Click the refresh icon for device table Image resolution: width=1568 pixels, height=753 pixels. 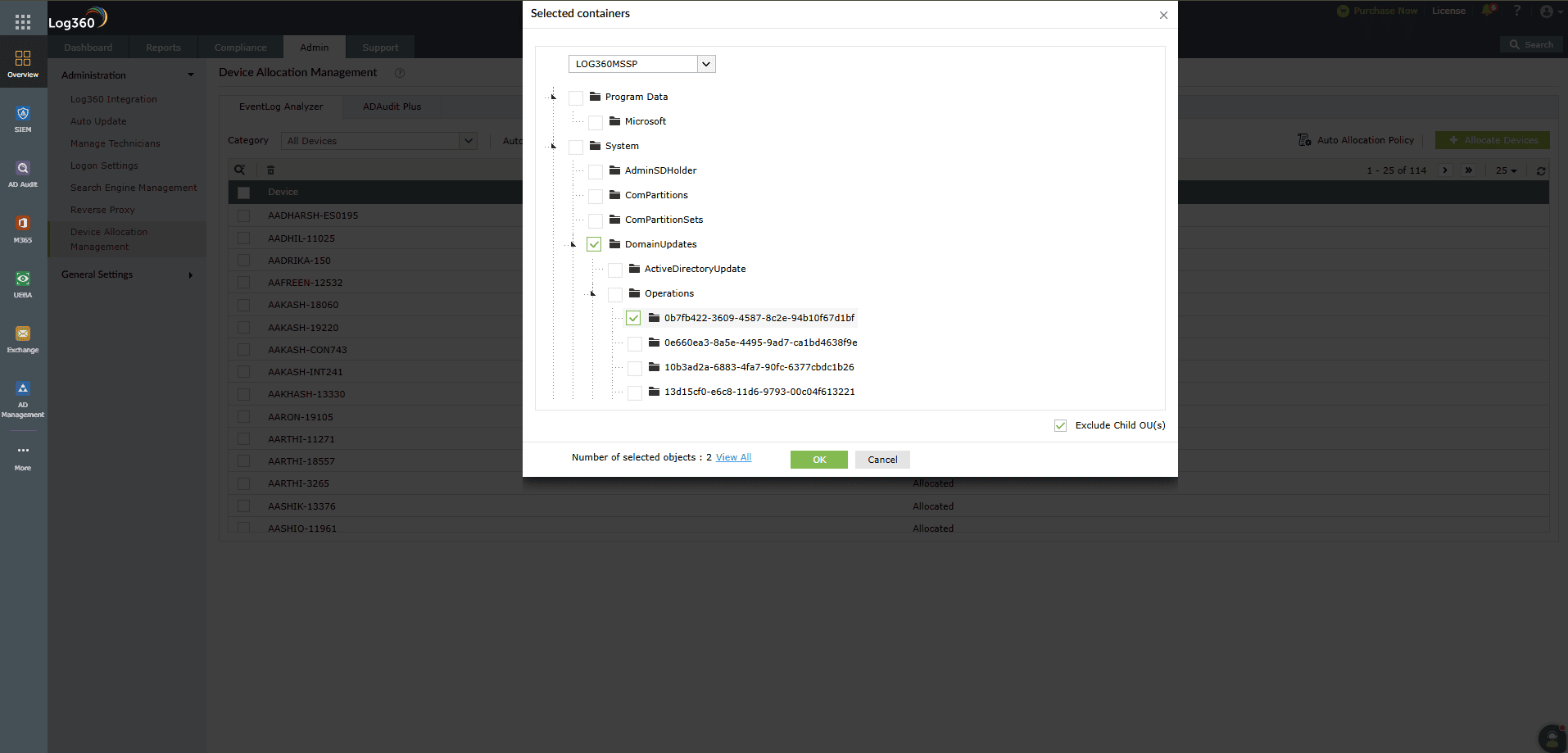pyautogui.click(x=1541, y=170)
